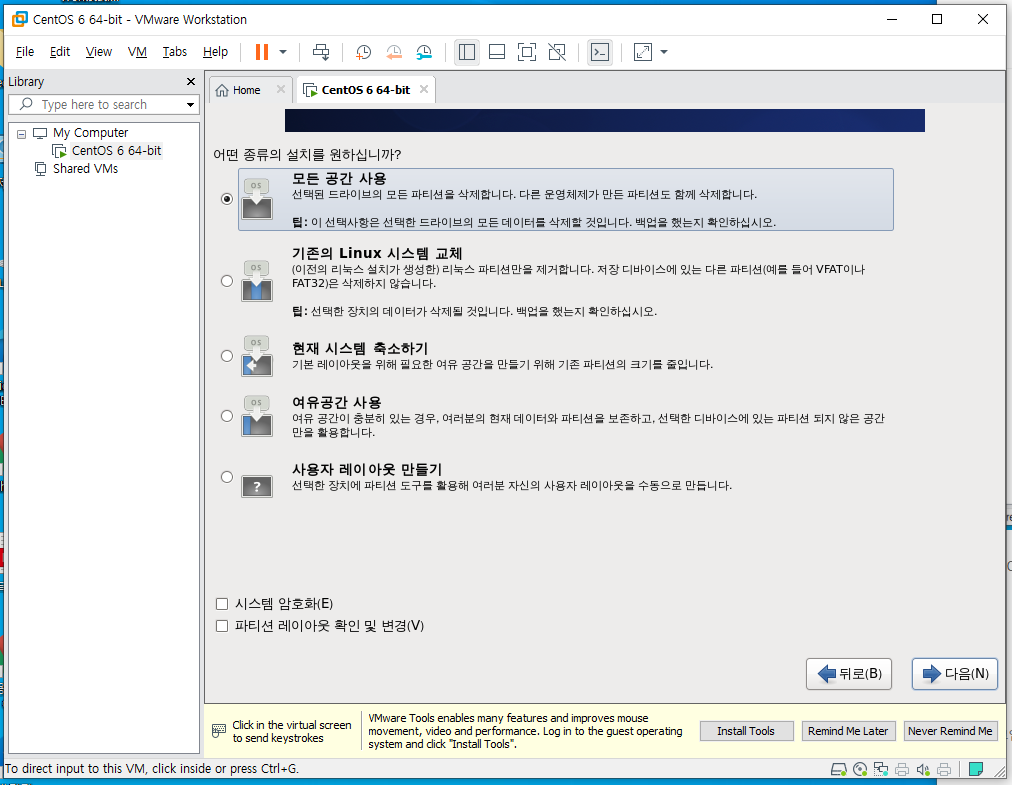Toggle the thumbnail bar view icon

point(497,52)
